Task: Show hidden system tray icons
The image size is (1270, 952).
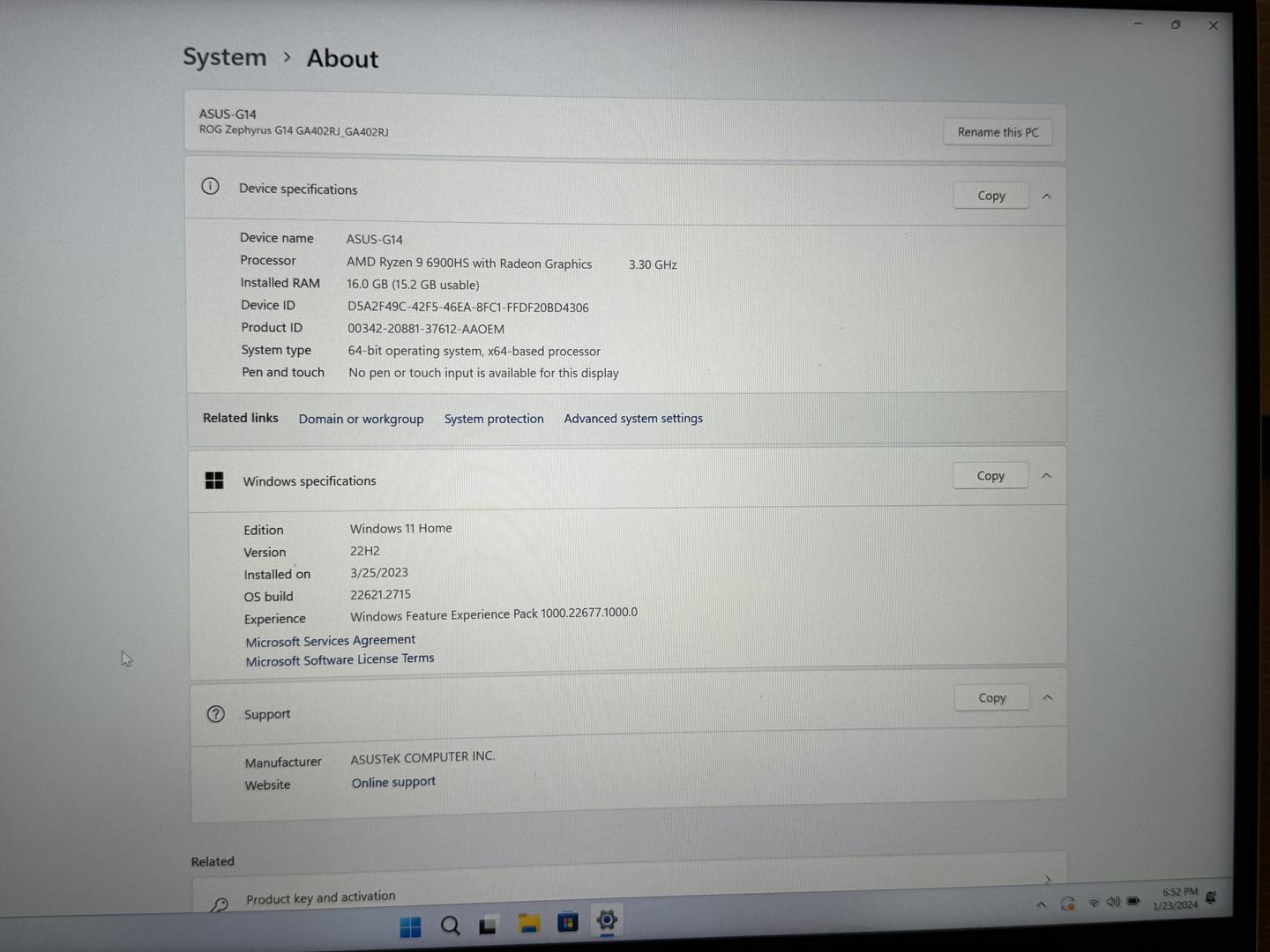Action: 1042,904
